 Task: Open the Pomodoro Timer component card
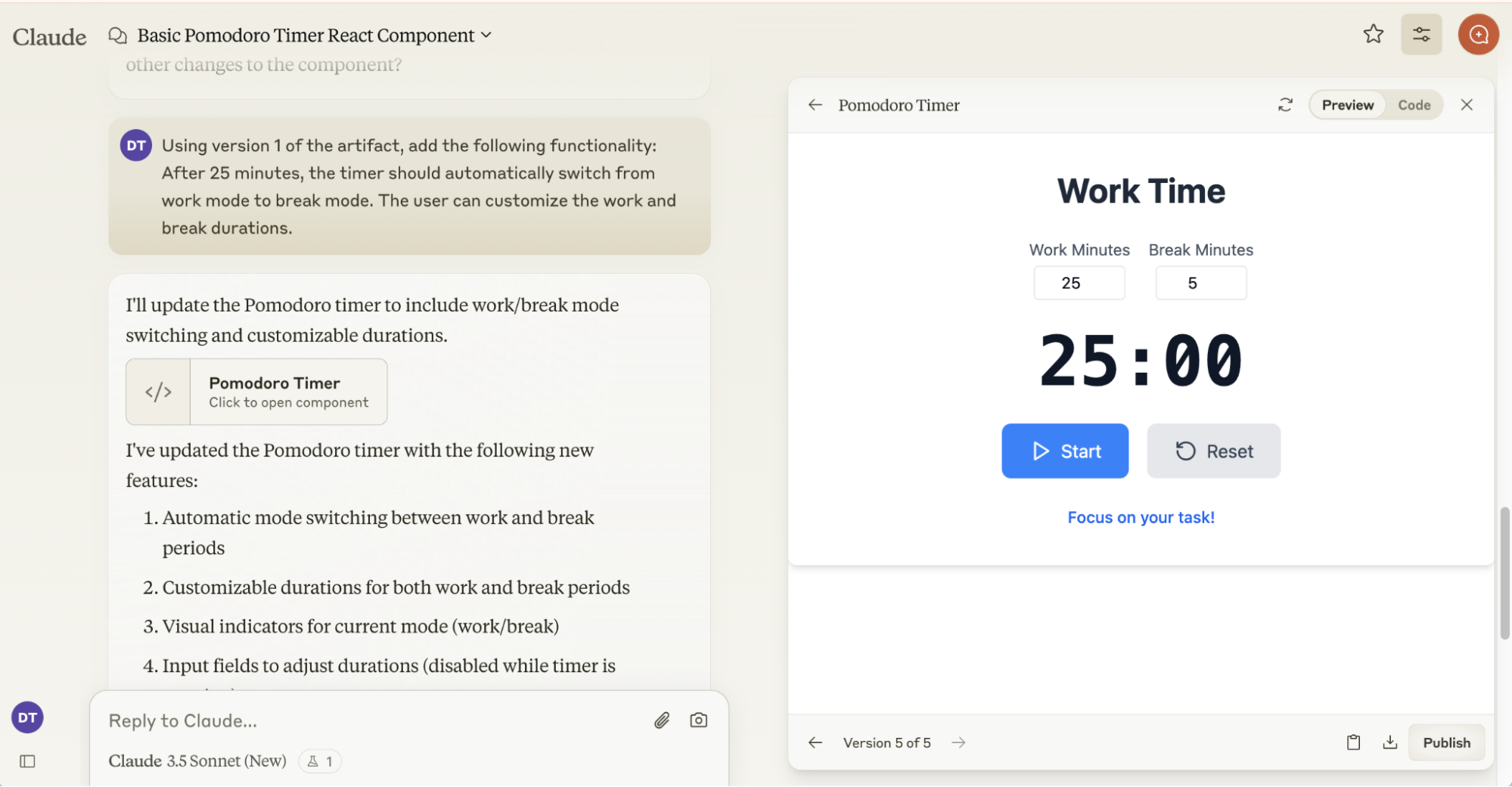(x=256, y=392)
